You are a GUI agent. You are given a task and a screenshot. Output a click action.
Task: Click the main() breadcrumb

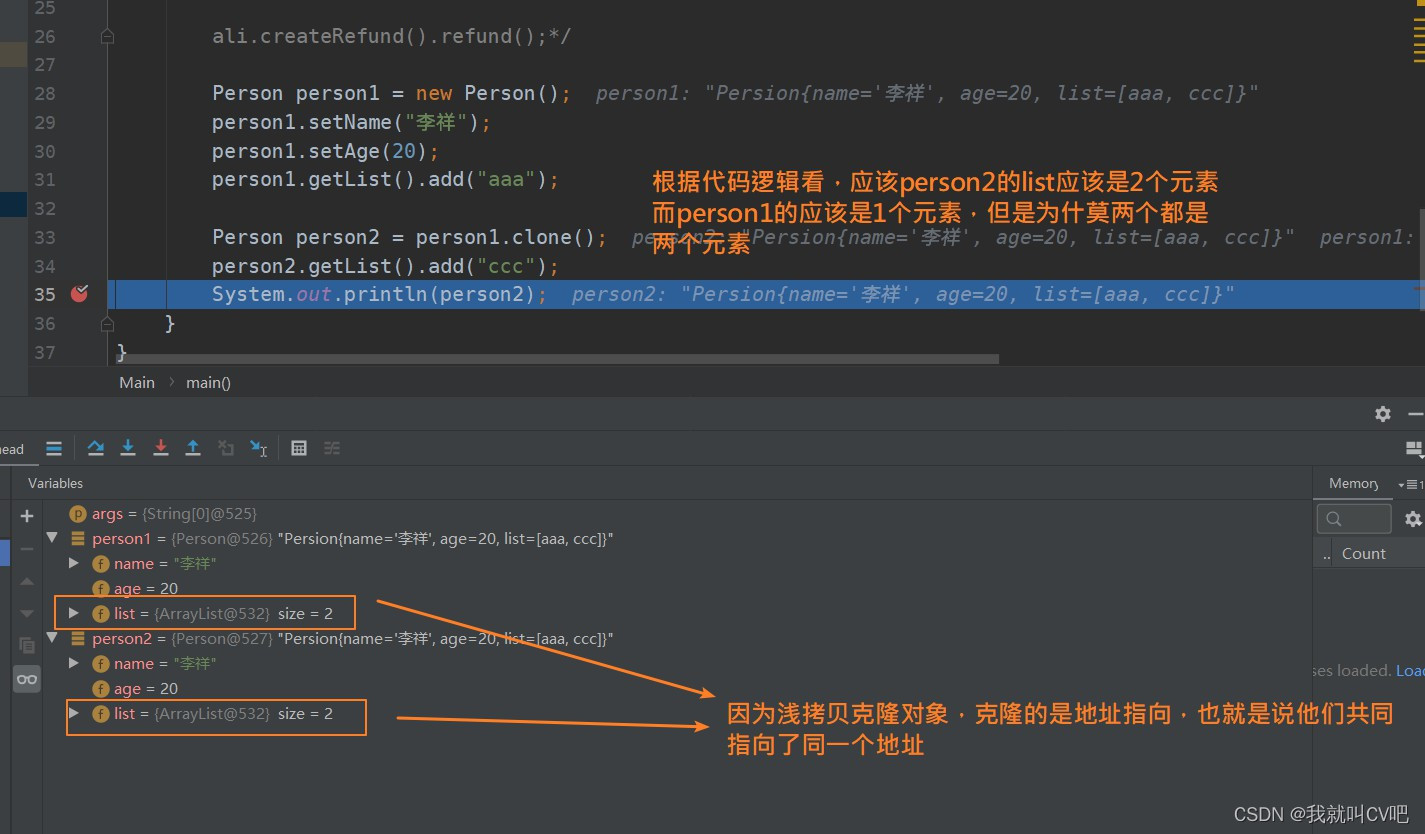pyautogui.click(x=208, y=382)
